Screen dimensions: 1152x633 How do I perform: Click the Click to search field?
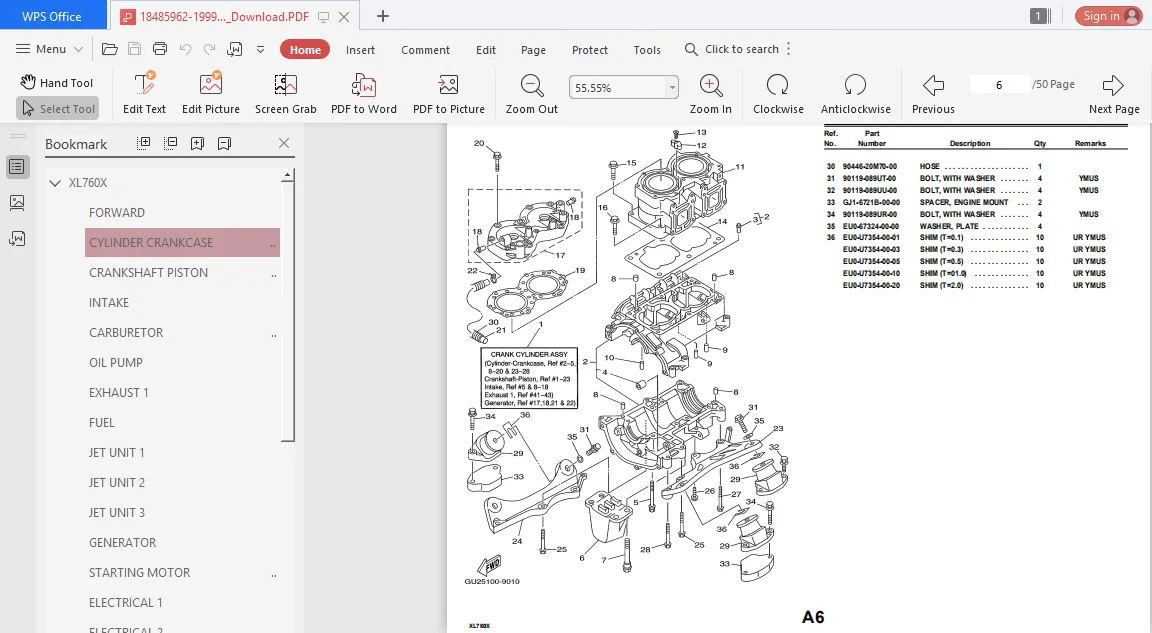[732, 49]
